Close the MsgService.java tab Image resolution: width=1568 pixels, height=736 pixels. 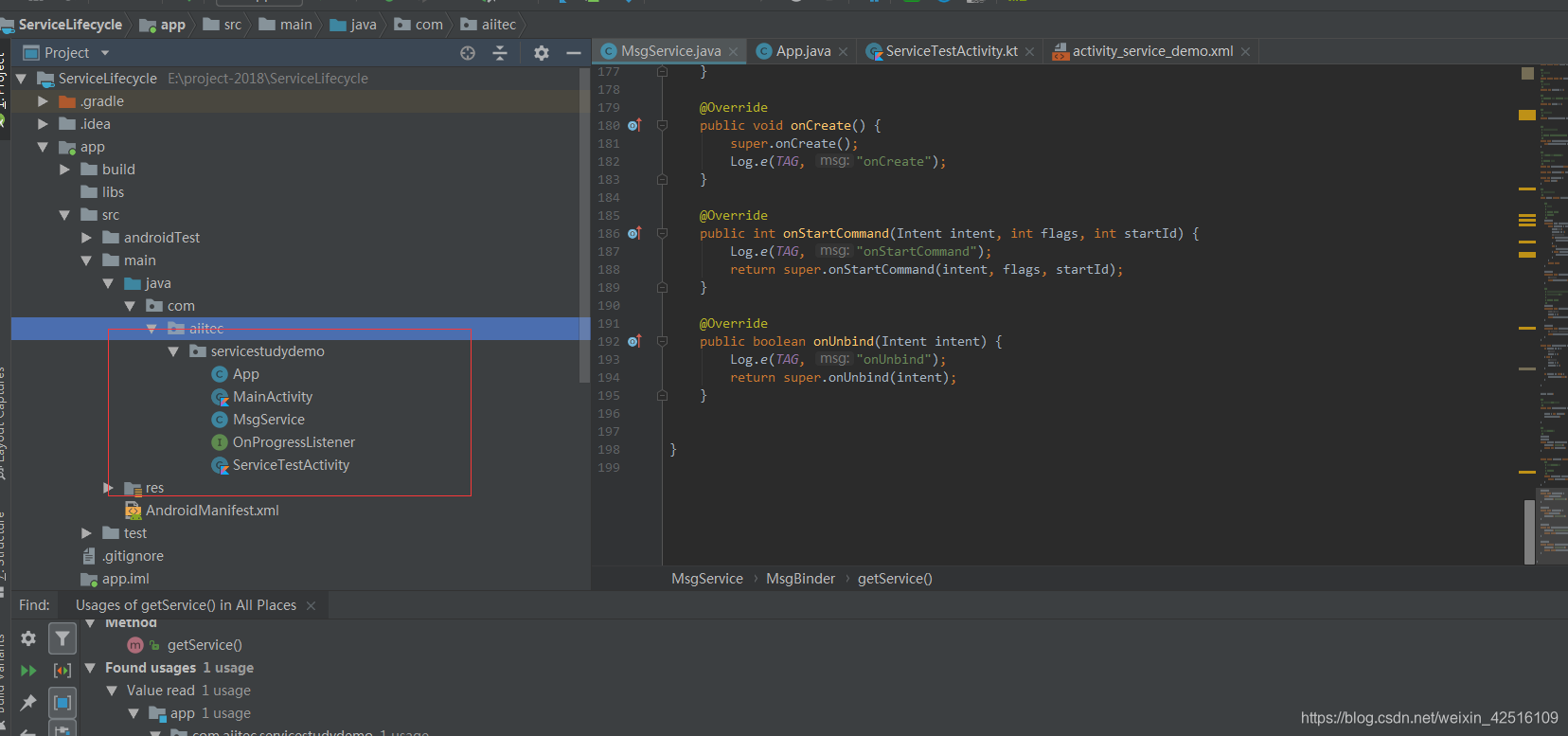pyautogui.click(x=734, y=52)
